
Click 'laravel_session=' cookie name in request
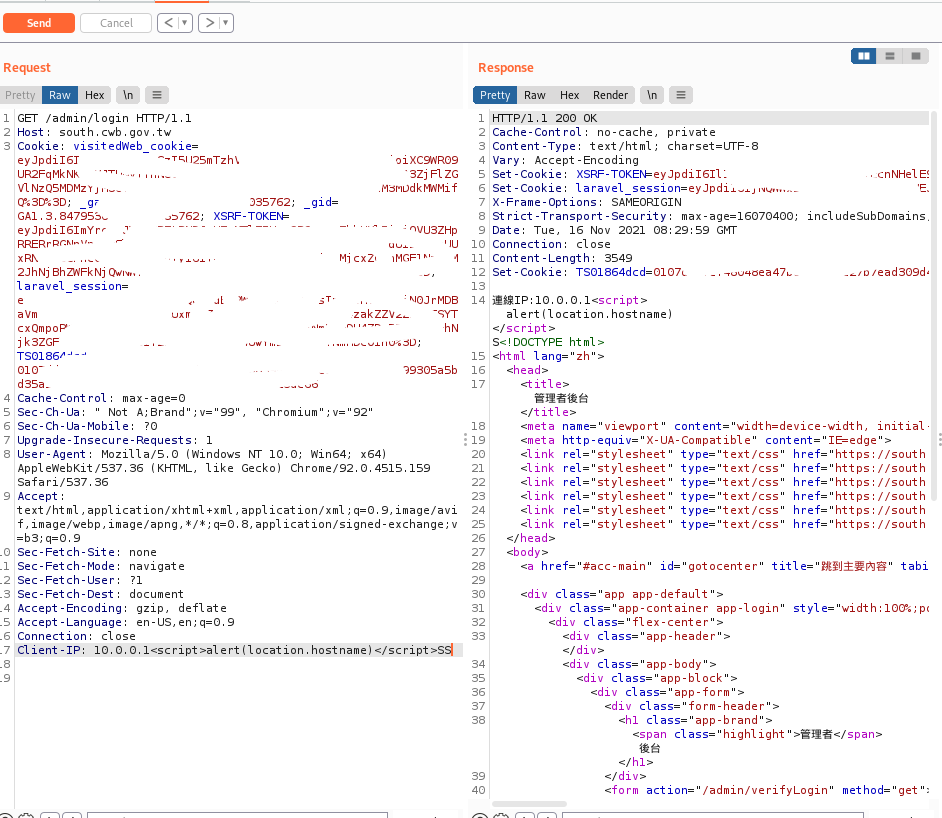73,286
